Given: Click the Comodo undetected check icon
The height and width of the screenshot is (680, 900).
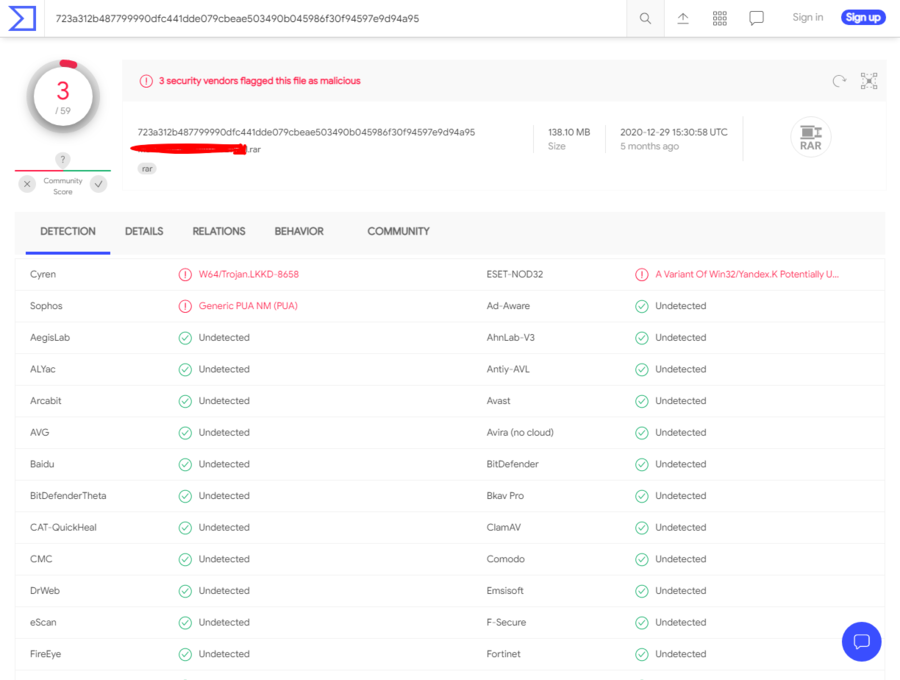Looking at the screenshot, I should point(642,559).
